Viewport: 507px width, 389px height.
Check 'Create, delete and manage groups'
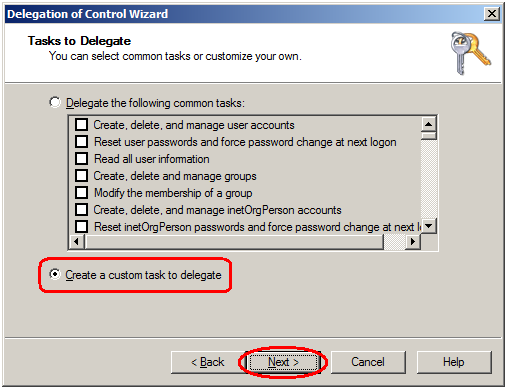click(82, 176)
